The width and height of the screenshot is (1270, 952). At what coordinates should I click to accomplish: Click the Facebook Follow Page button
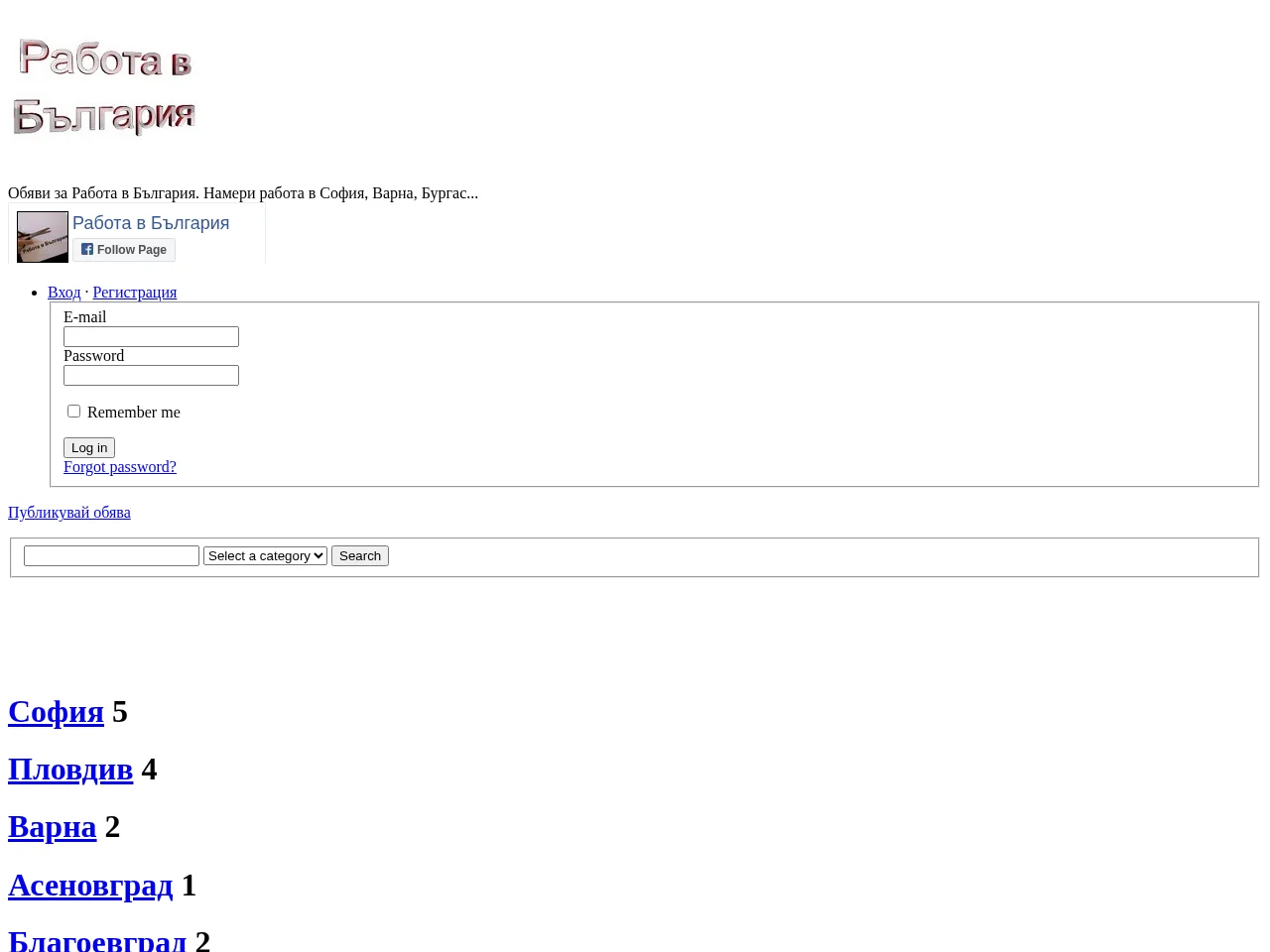(x=124, y=250)
